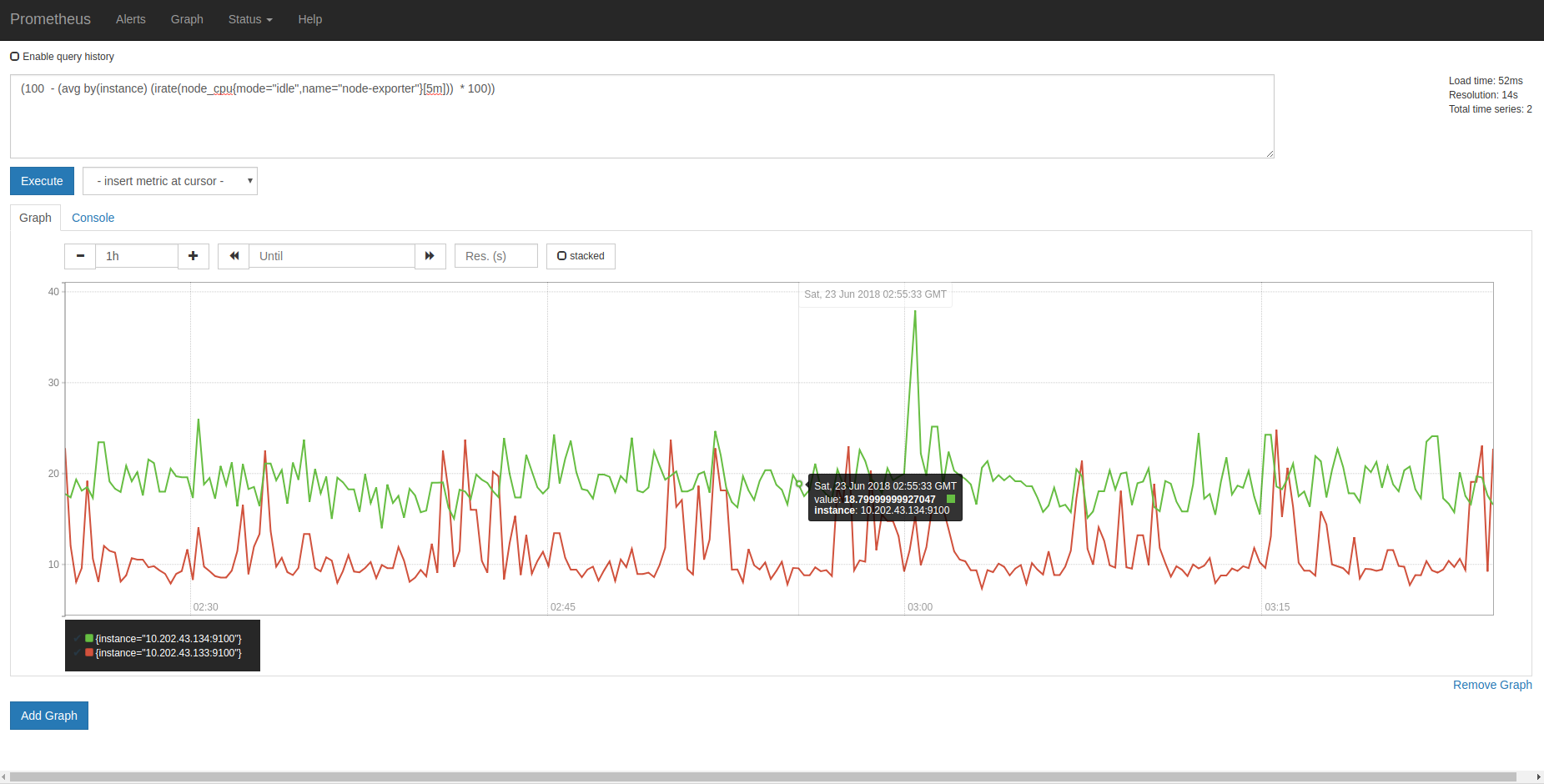Decrease the graph time range with the minus button
This screenshot has height=784, width=1544.
click(x=79, y=256)
